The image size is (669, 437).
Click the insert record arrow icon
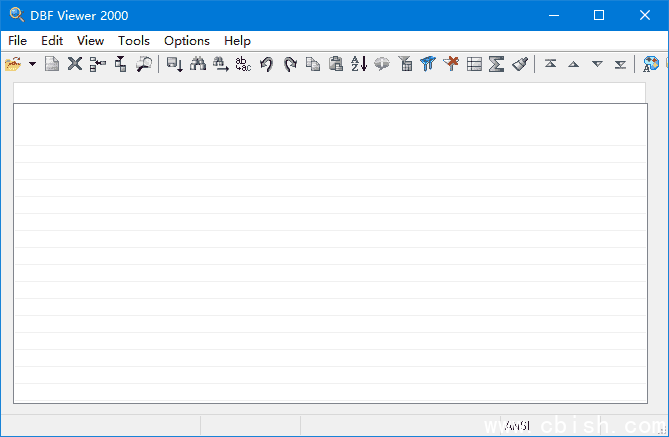pyautogui.click(x=98, y=64)
